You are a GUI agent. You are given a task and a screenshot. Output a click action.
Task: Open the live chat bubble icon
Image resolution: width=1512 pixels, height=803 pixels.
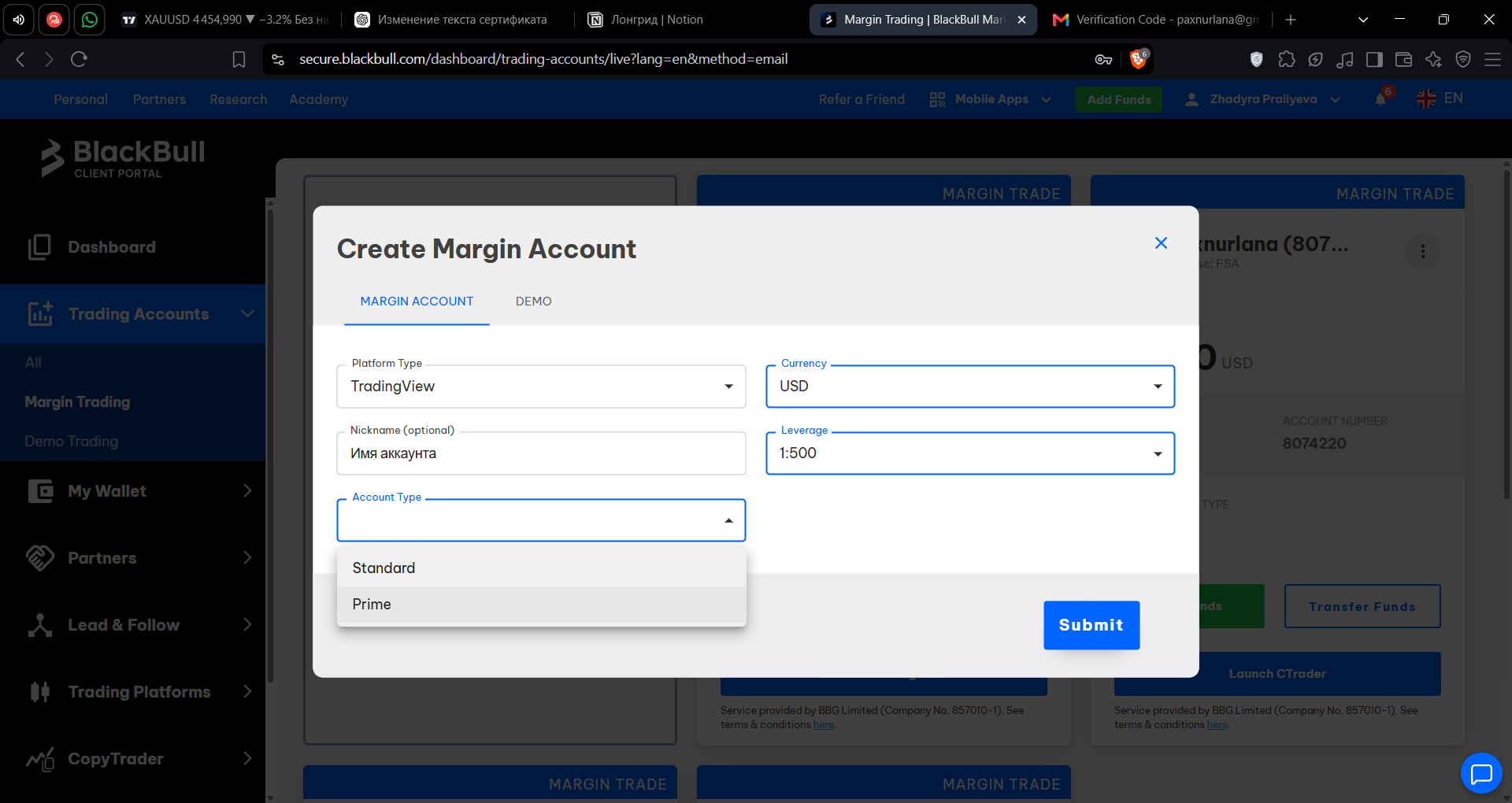pyautogui.click(x=1481, y=774)
